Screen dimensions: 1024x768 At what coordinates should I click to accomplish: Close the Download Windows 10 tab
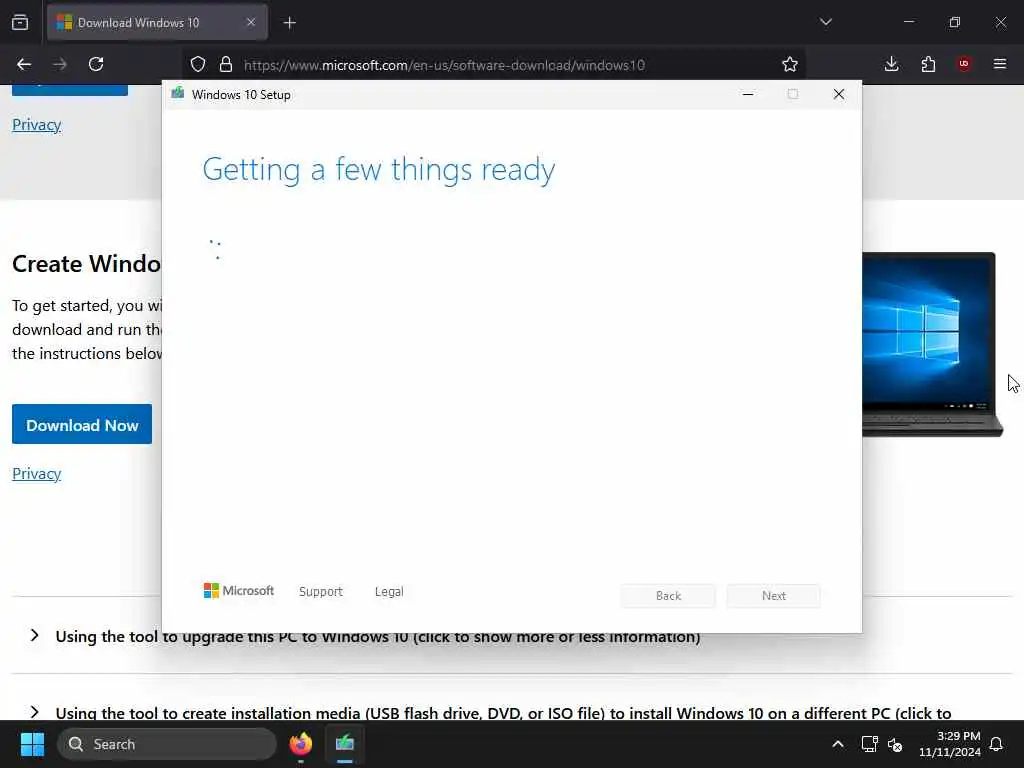251,22
